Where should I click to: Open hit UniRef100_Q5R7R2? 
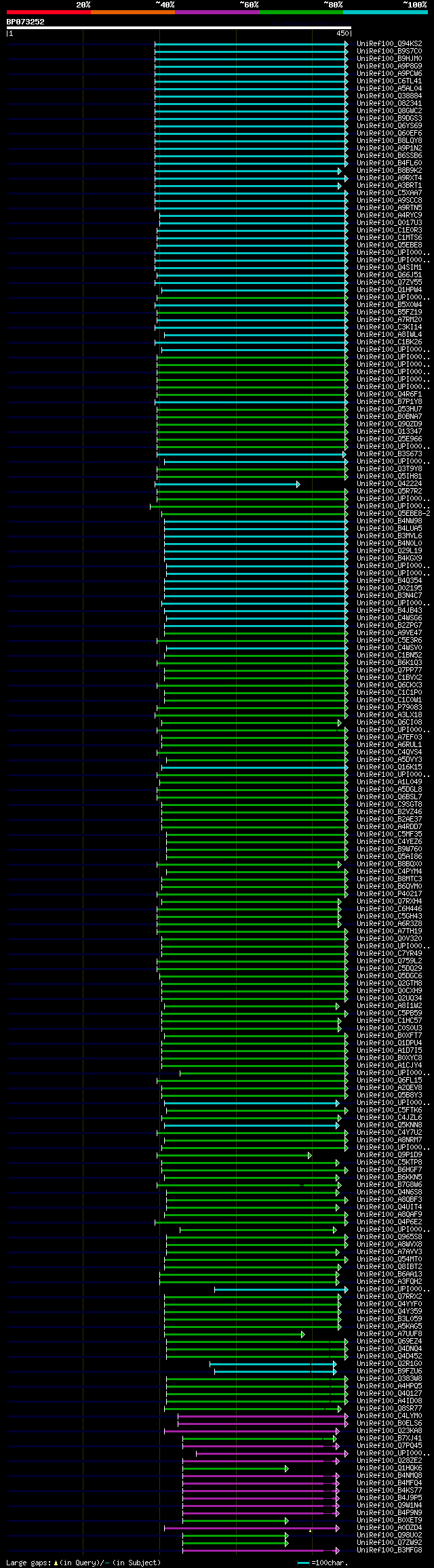click(389, 491)
